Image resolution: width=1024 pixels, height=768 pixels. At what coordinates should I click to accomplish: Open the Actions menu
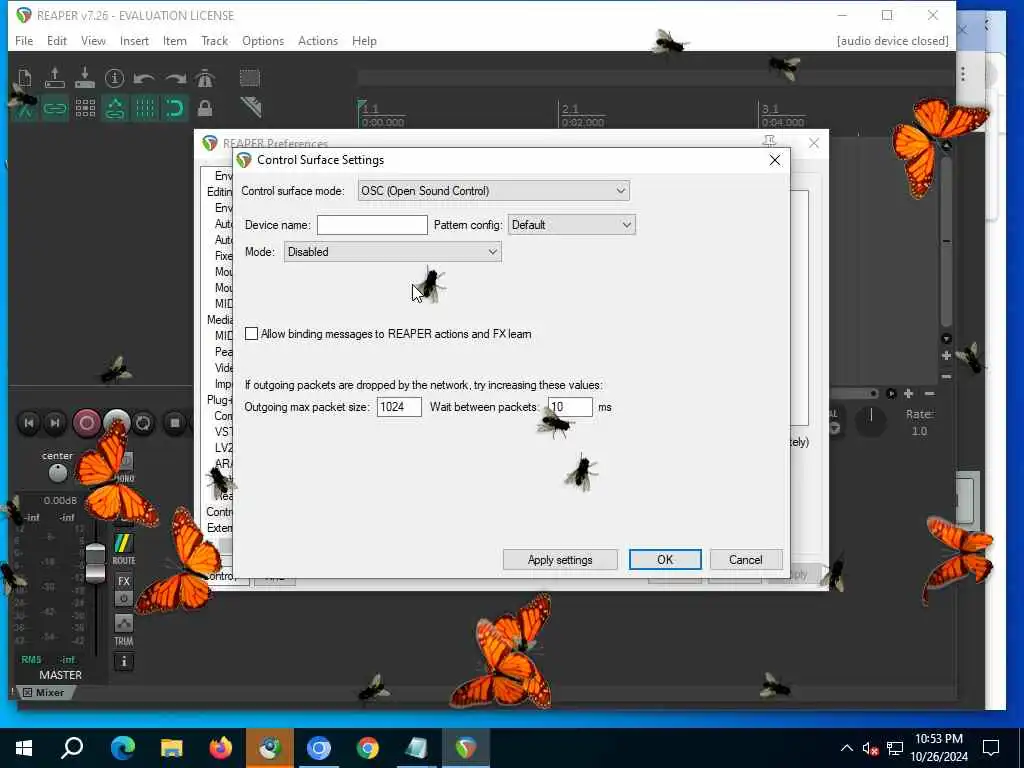pyautogui.click(x=317, y=40)
